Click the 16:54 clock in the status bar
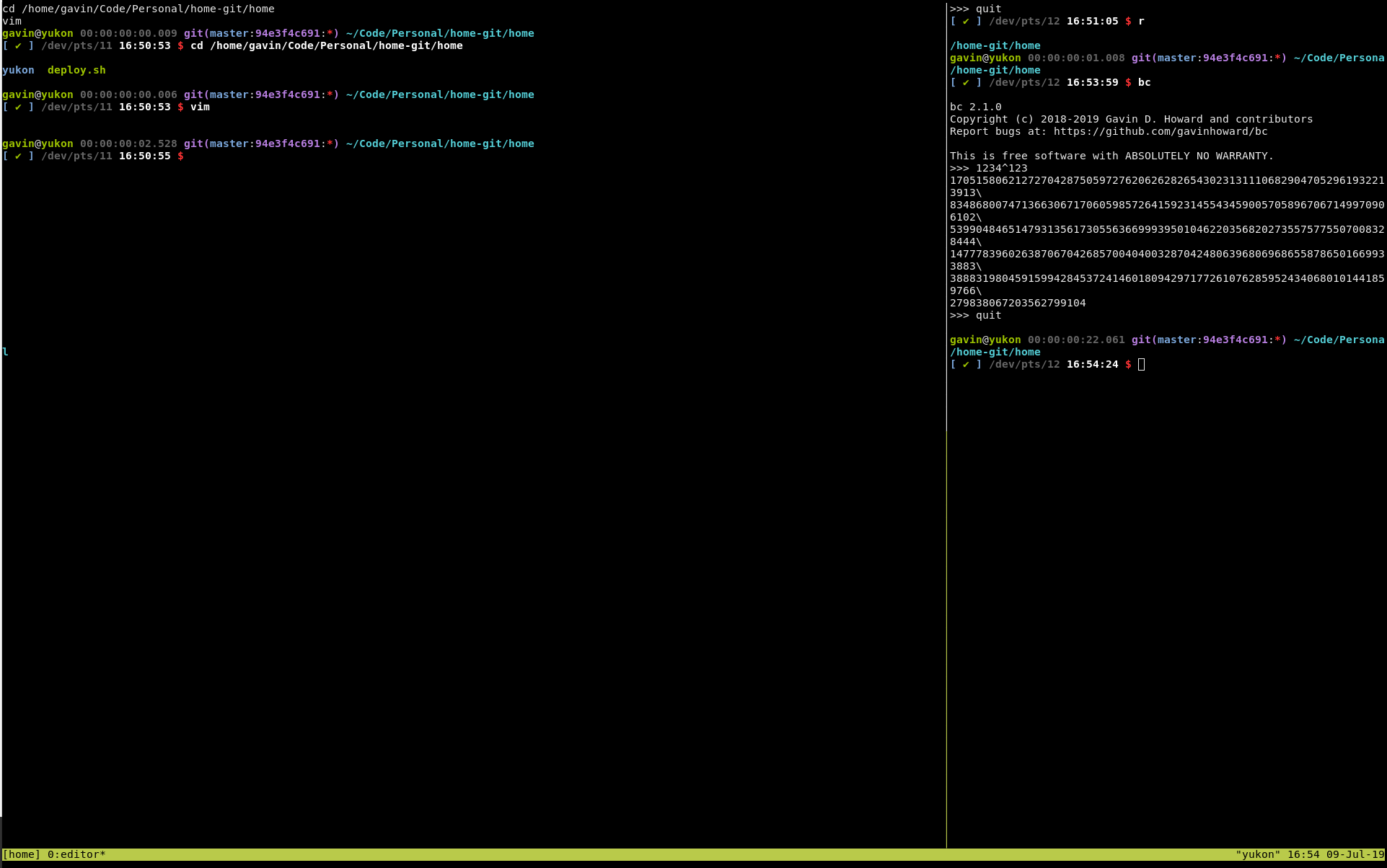Image resolution: width=1387 pixels, height=868 pixels. click(x=1303, y=854)
